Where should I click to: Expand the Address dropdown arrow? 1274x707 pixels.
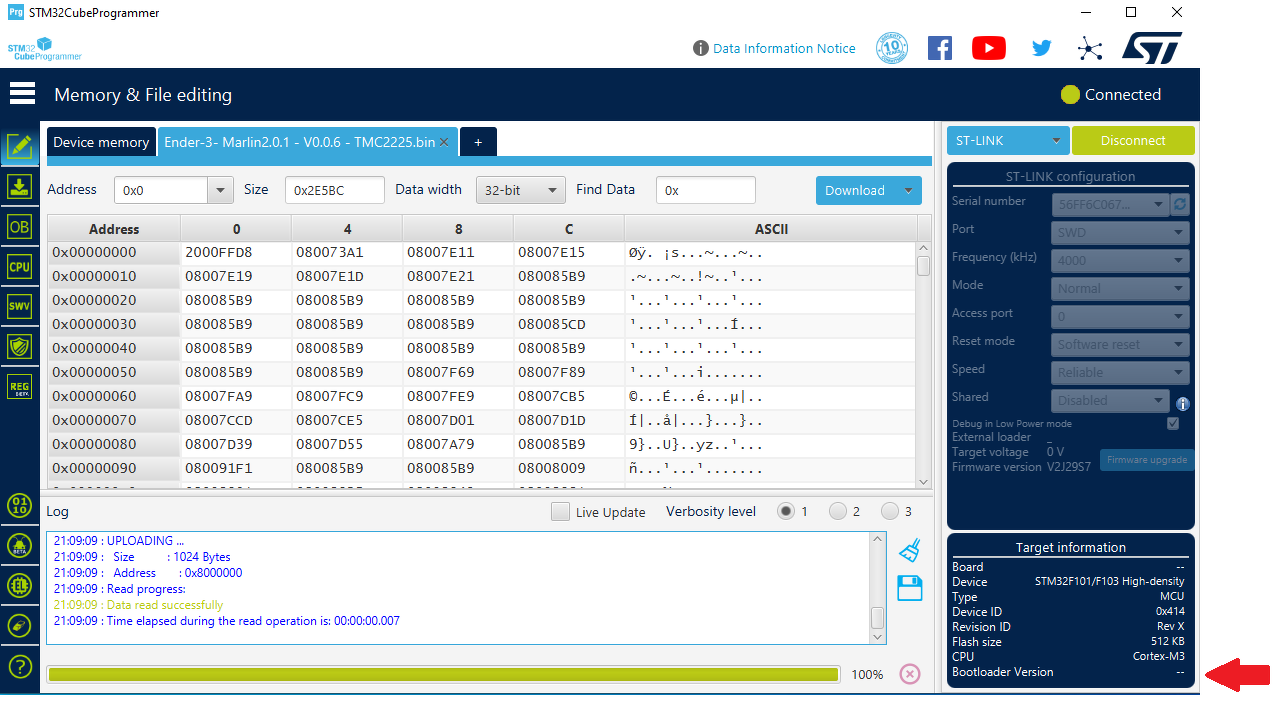[x=220, y=190]
